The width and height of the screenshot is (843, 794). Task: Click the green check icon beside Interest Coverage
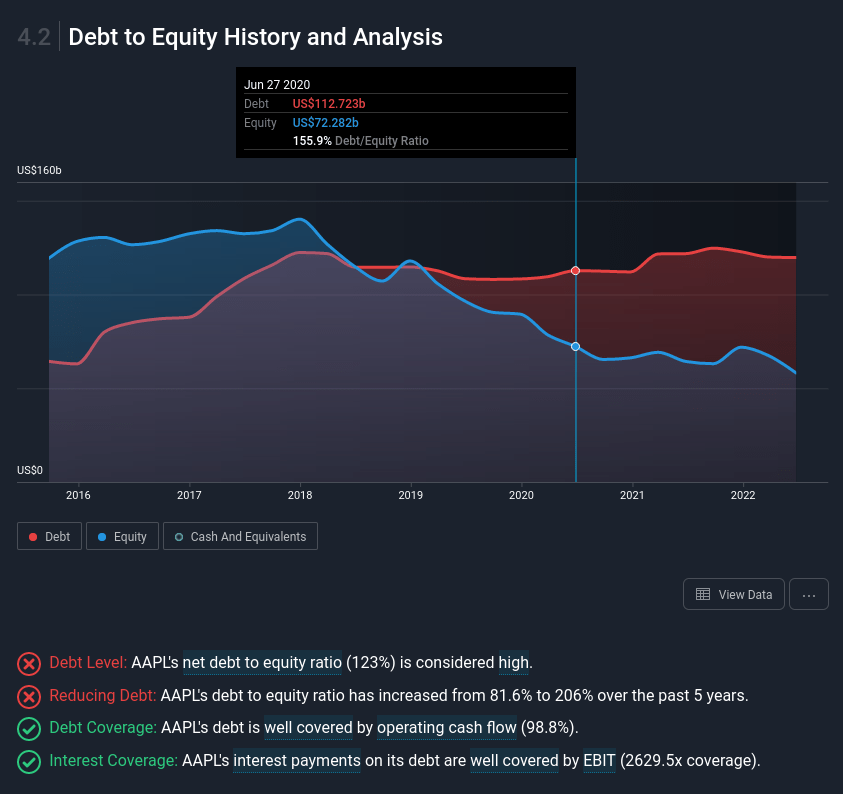point(29,762)
